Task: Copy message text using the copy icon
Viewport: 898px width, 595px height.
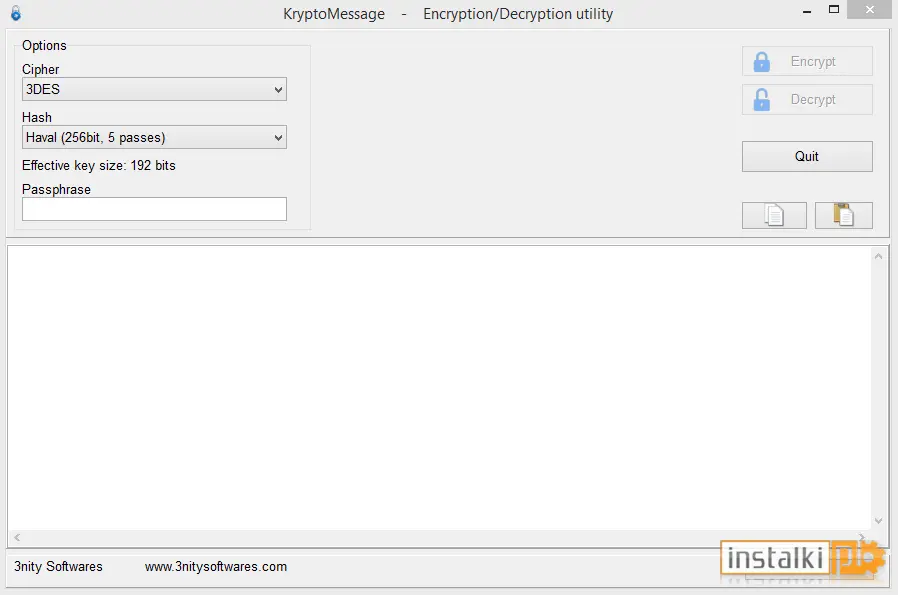Action: pos(774,215)
